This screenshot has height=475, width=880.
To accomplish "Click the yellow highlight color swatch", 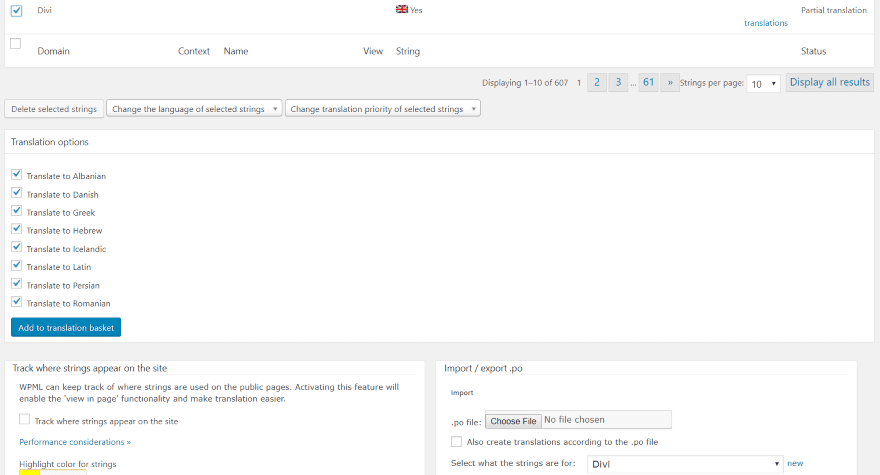I will [x=30, y=472].
